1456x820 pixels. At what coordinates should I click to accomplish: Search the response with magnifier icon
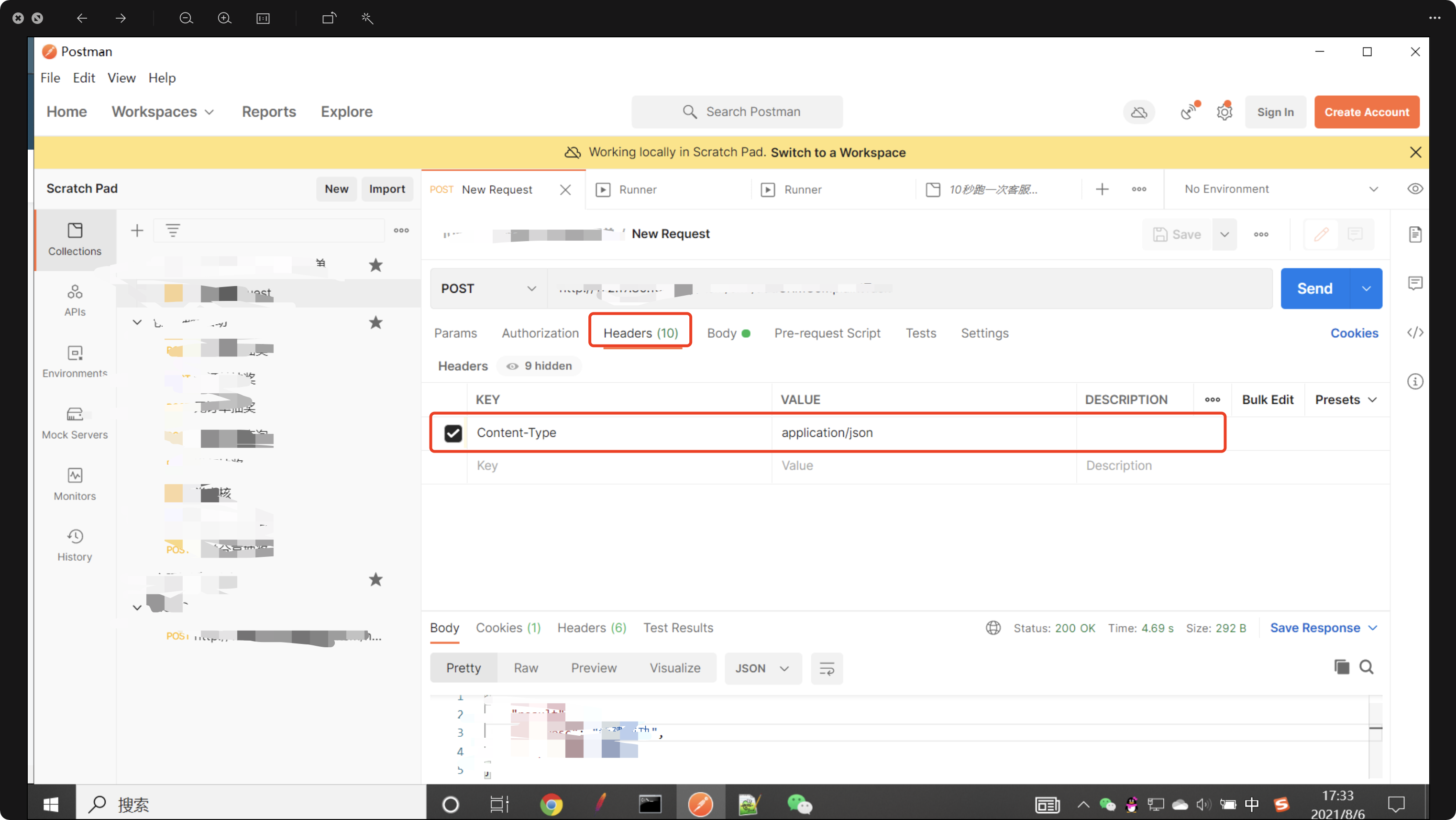click(x=1366, y=667)
